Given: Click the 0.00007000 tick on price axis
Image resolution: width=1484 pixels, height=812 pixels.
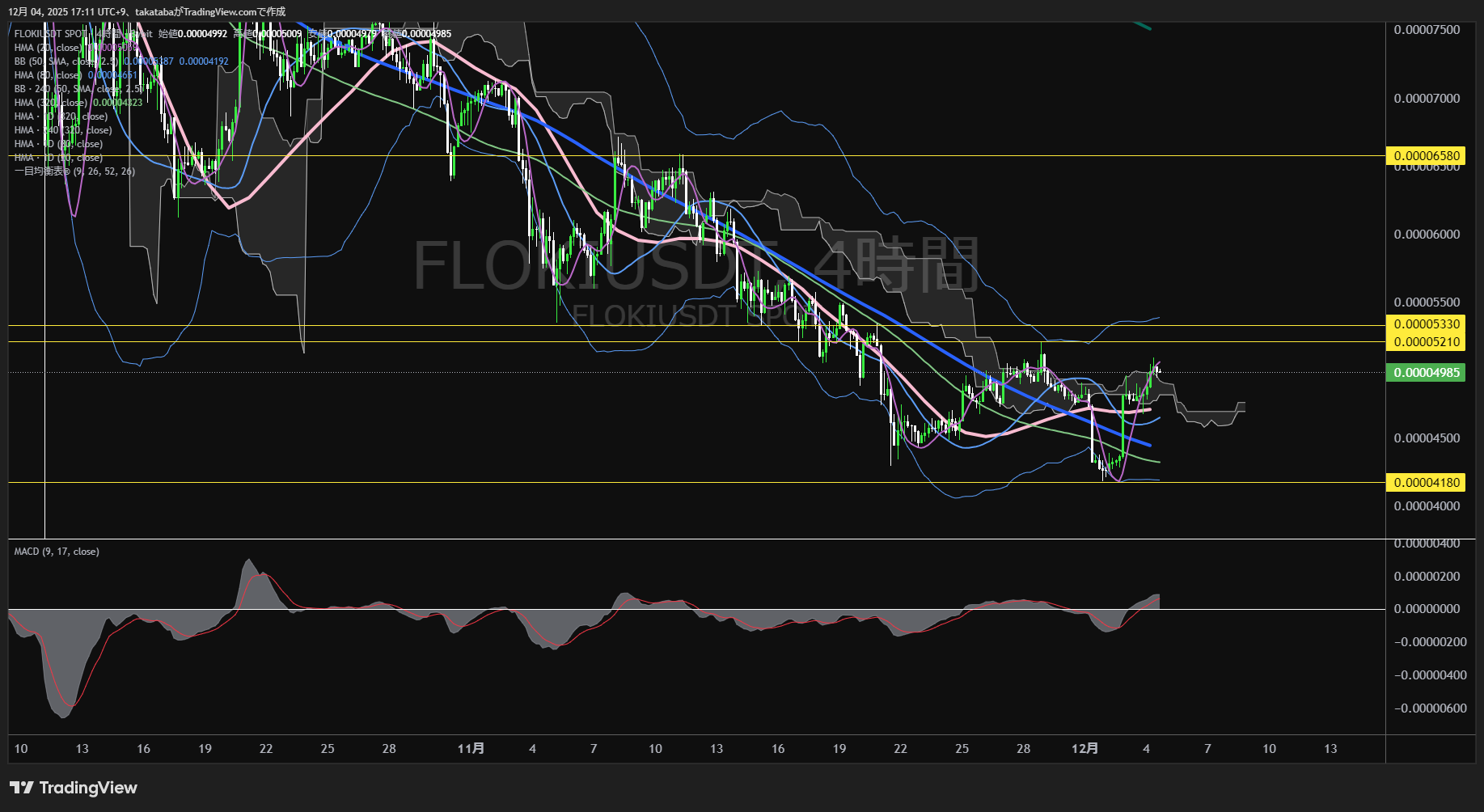Looking at the screenshot, I should click(x=1427, y=99).
